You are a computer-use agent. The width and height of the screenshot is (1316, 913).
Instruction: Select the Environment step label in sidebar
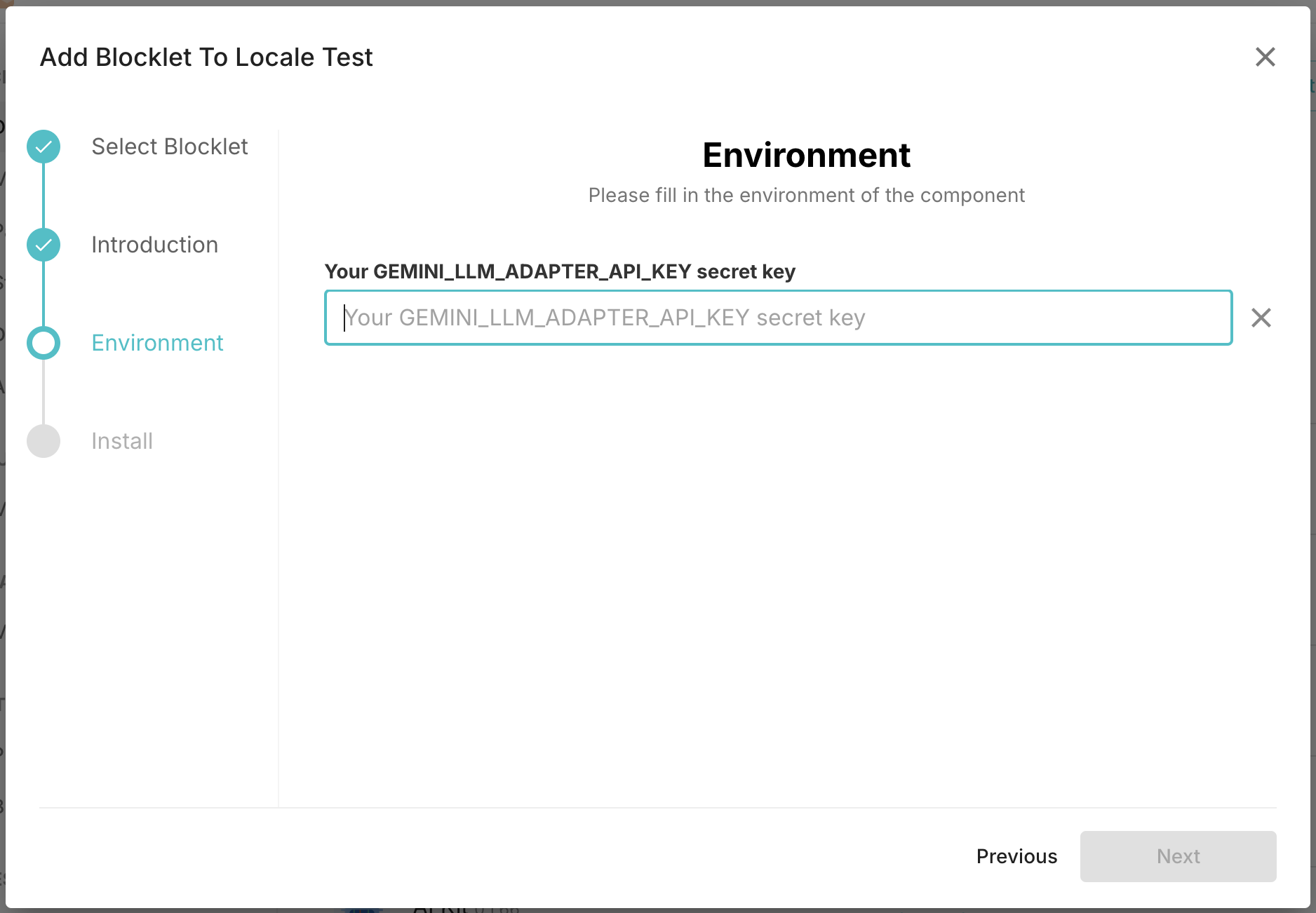tap(157, 343)
